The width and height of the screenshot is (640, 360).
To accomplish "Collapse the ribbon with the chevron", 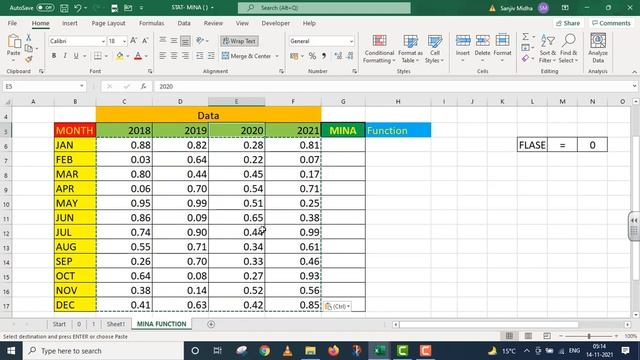I will (x=634, y=72).
